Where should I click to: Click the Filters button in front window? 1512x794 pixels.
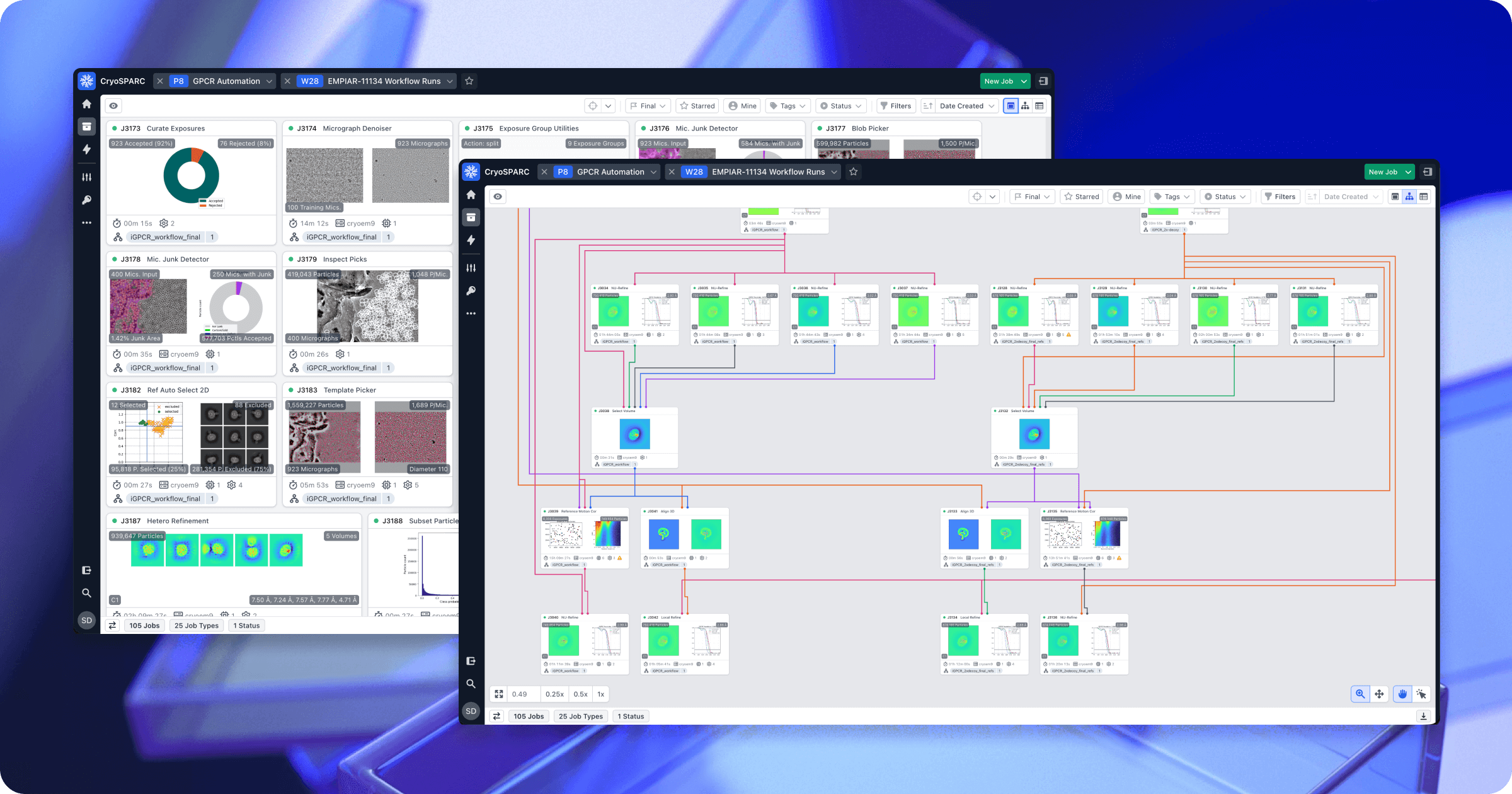point(1280,197)
